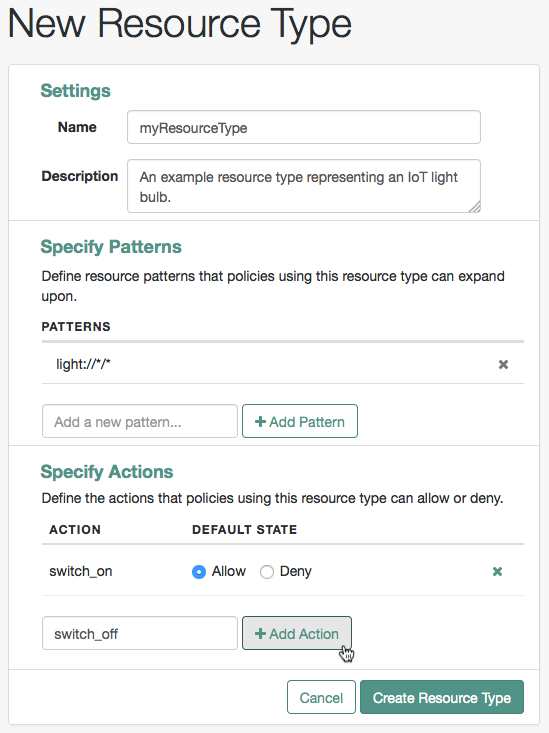549x733 pixels.
Task: Click the PATTERNS column header
Action: tap(76, 326)
